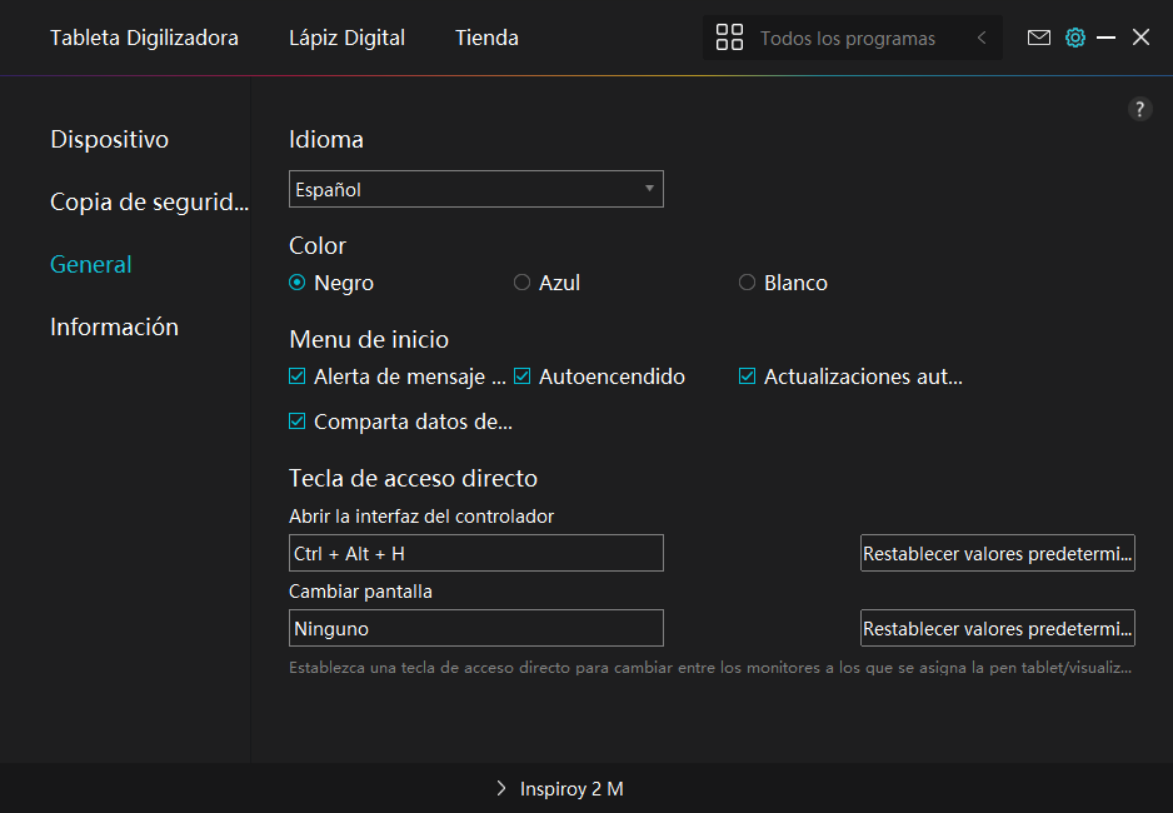1173x813 pixels.
Task: Open the help question mark icon
Action: (1140, 110)
